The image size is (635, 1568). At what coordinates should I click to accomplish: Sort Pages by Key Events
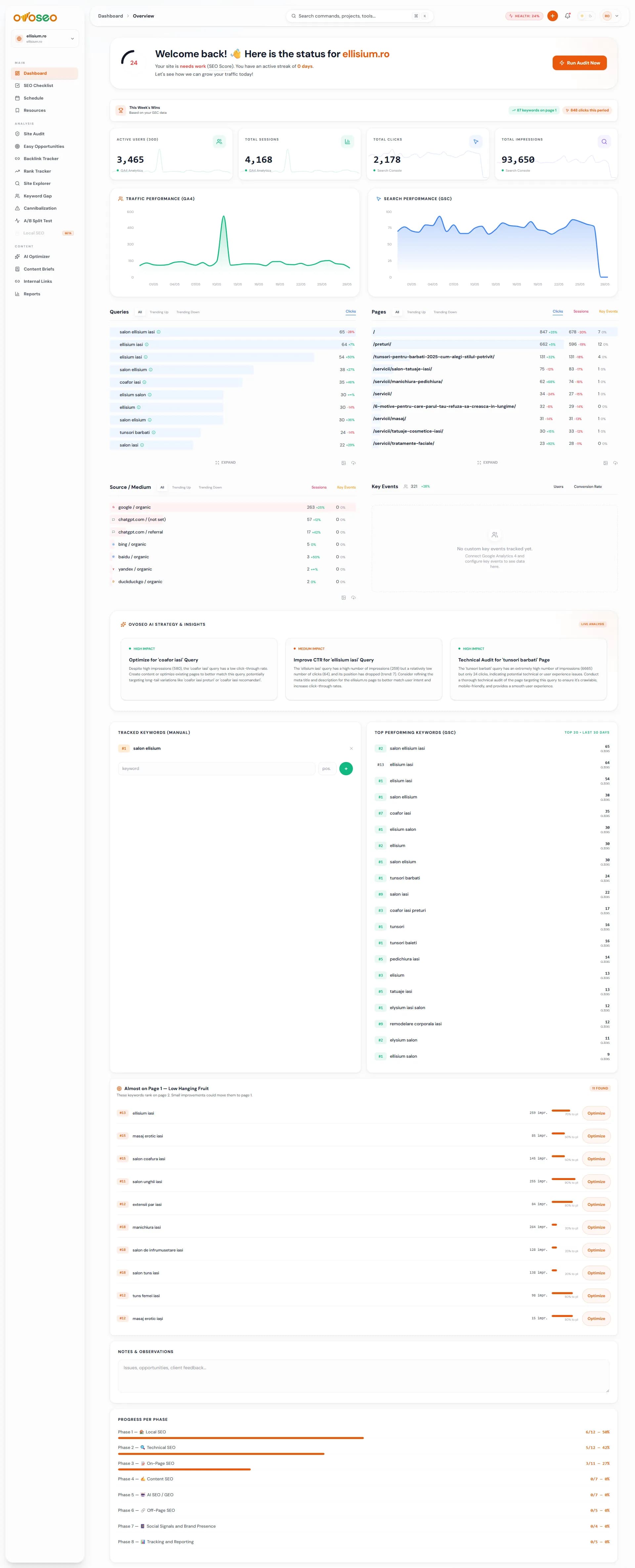608,312
